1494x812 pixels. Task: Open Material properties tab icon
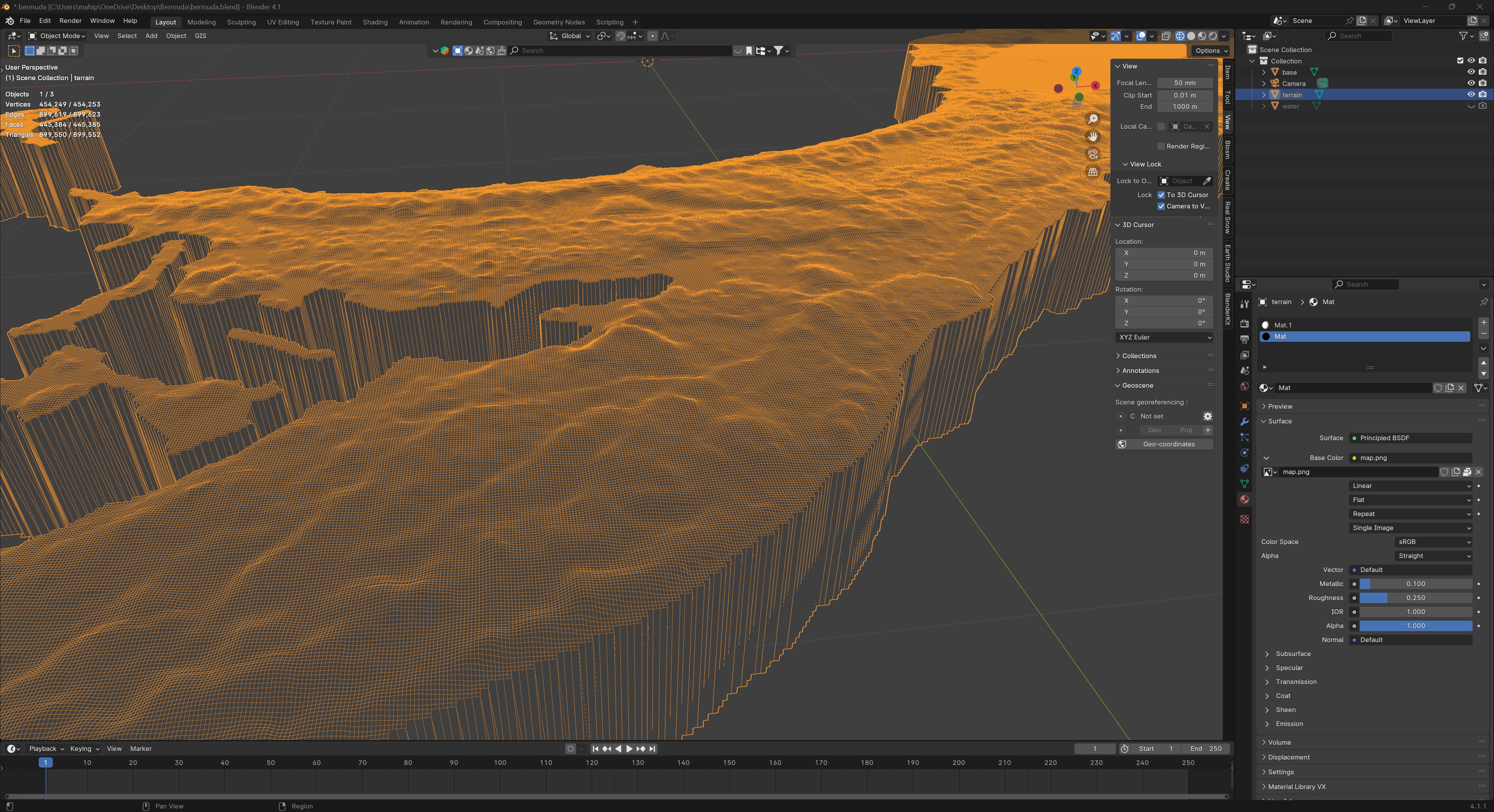pos(1244,500)
